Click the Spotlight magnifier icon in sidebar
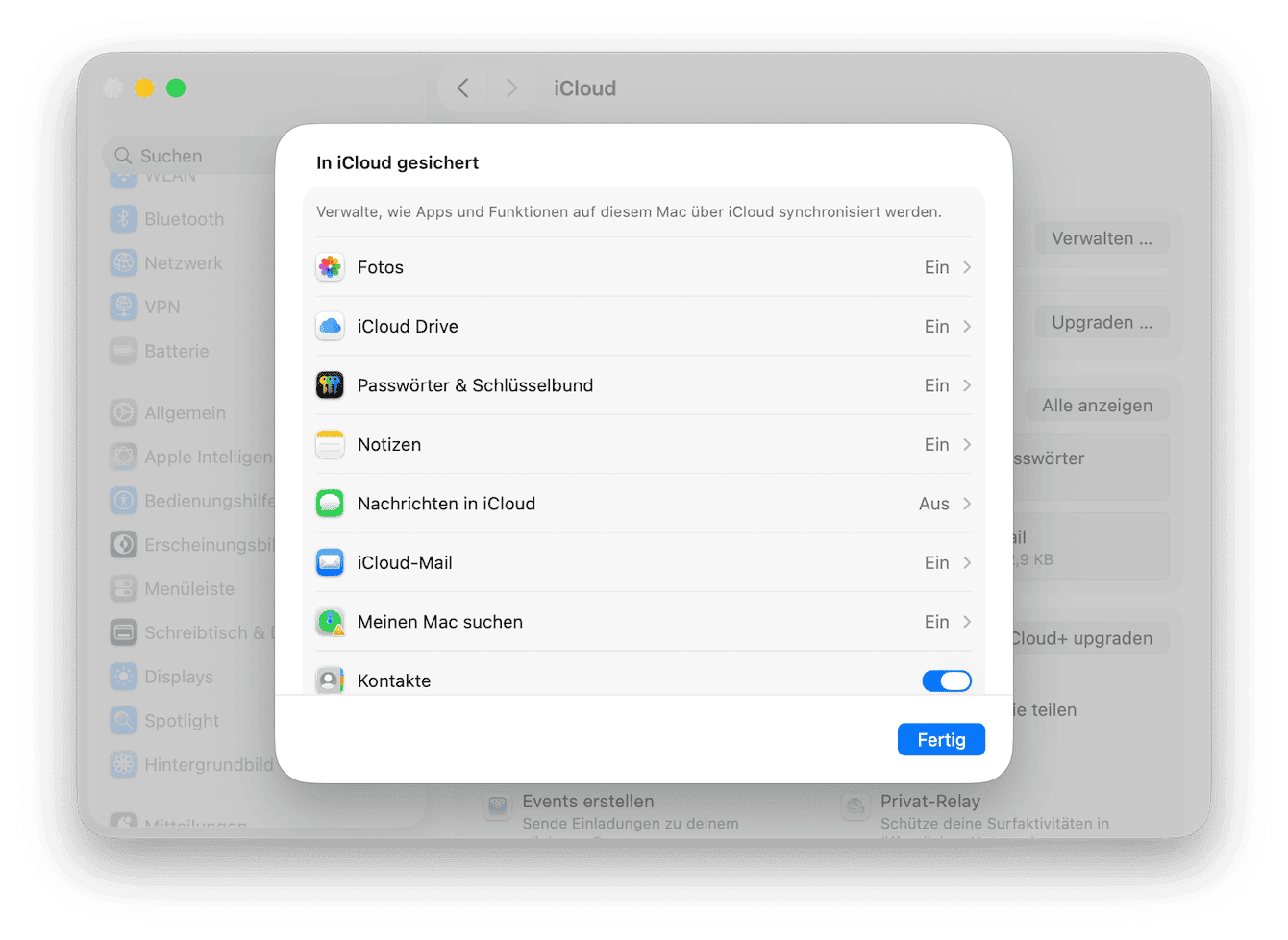This screenshot has width=1288, height=940. pos(124,721)
